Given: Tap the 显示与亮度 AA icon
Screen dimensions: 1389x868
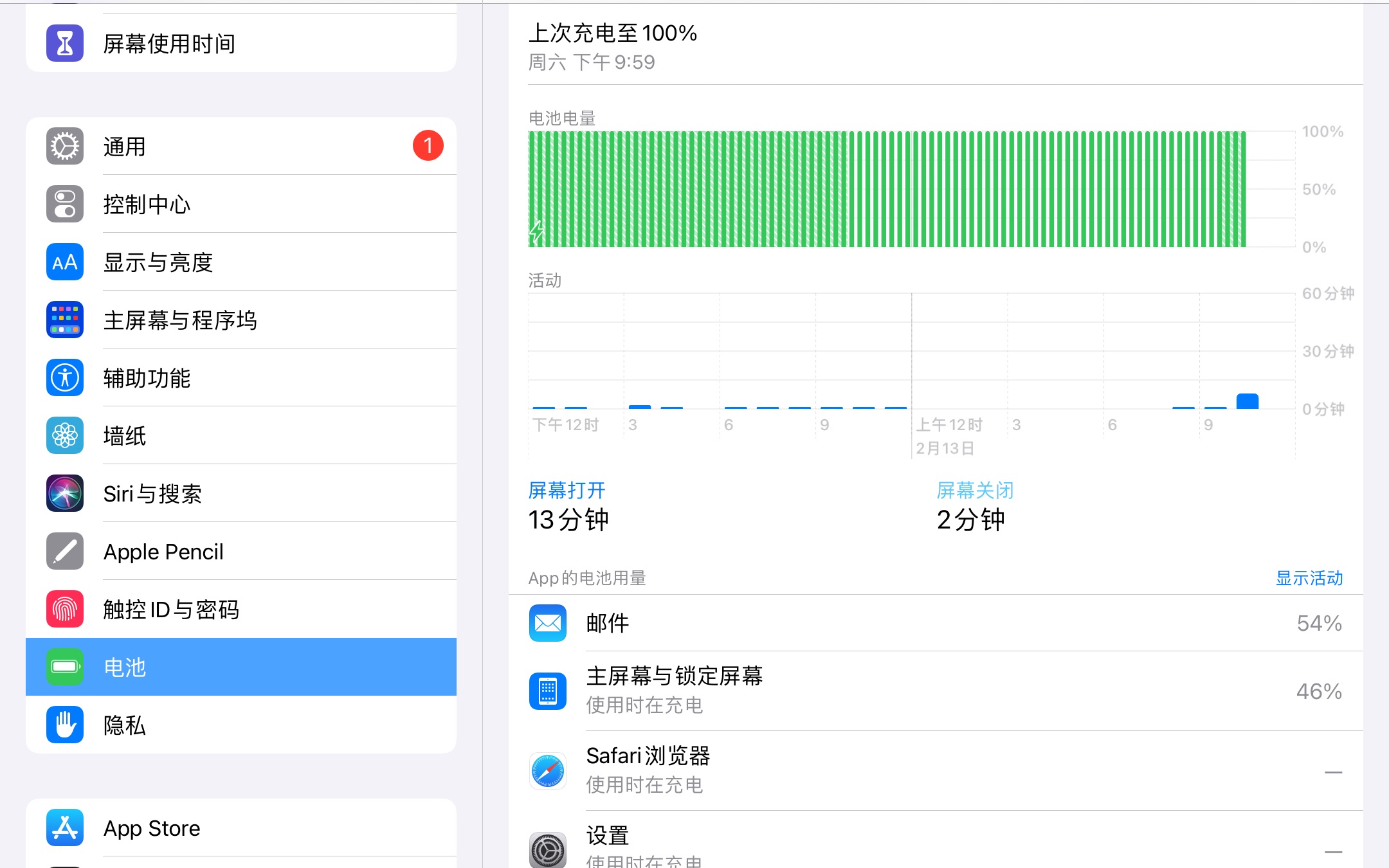Looking at the screenshot, I should [65, 262].
